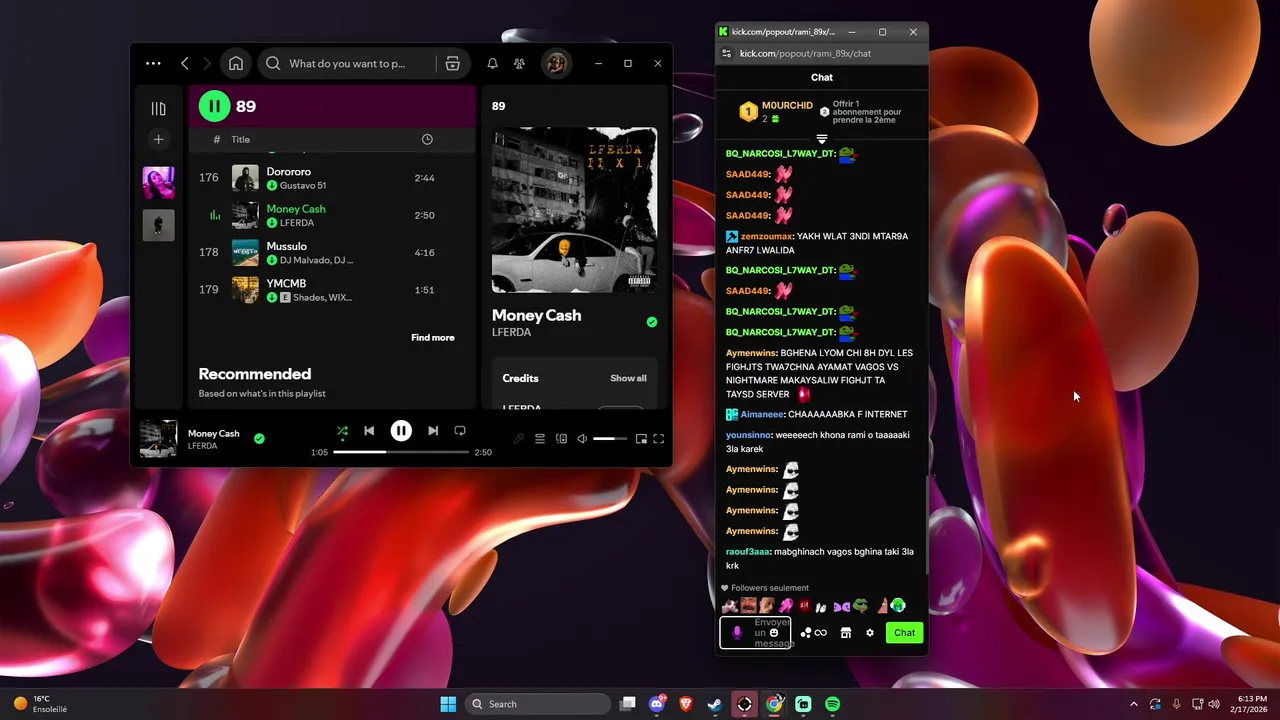The height and width of the screenshot is (720, 1280).
Task: Expand Your Library sidebar icon
Action: (x=158, y=108)
